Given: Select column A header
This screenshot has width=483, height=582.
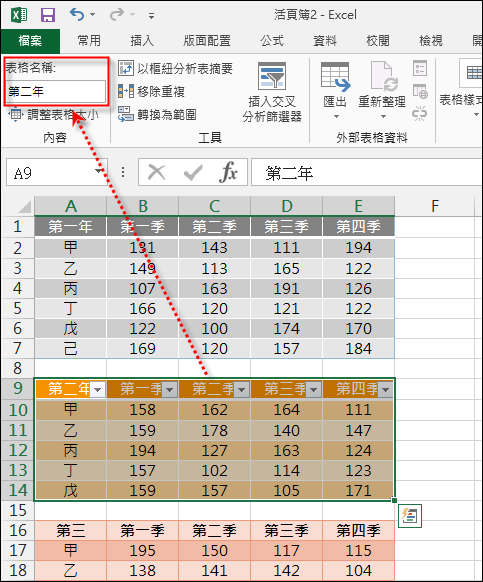Looking at the screenshot, I should (x=71, y=206).
